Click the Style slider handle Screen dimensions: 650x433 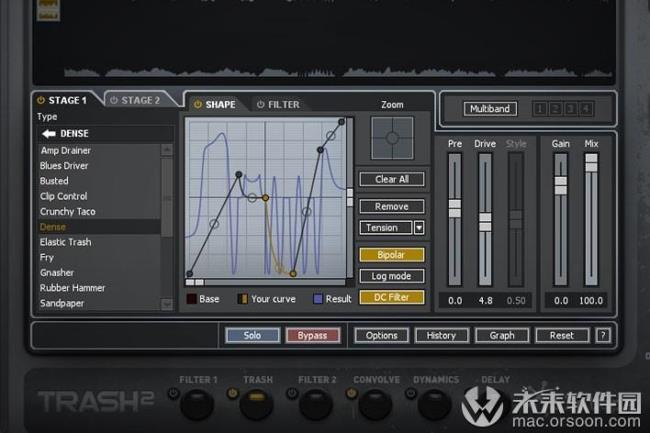coord(516,220)
